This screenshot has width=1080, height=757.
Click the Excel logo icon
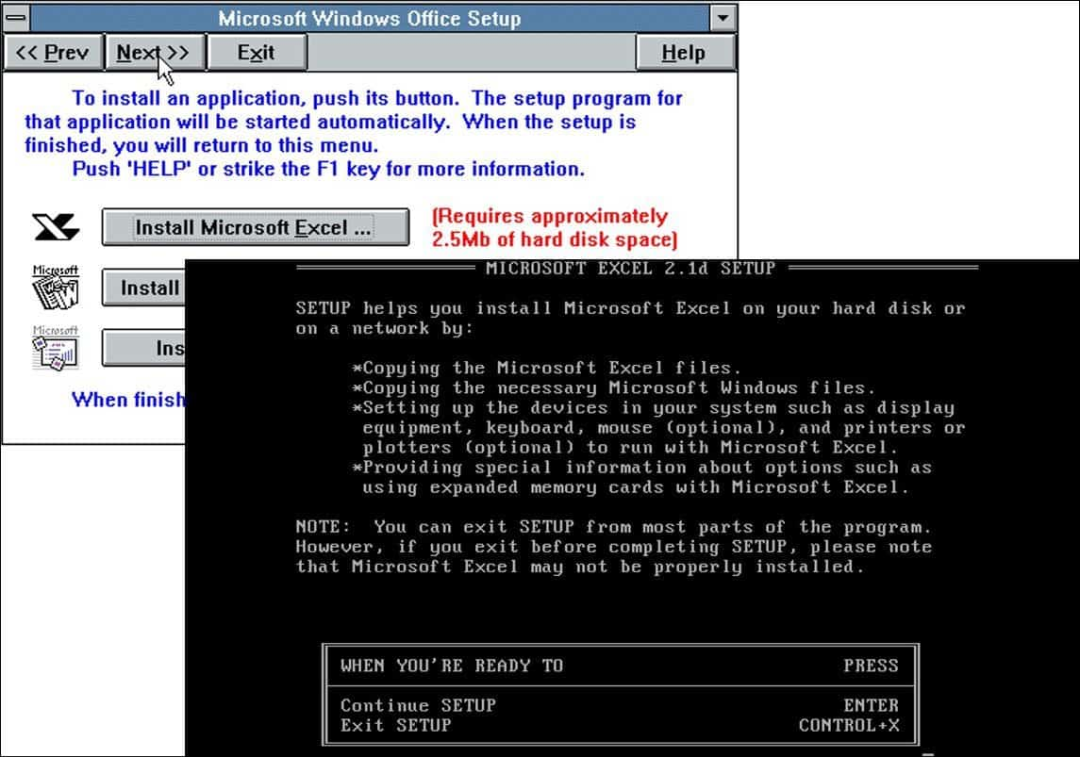[56, 227]
